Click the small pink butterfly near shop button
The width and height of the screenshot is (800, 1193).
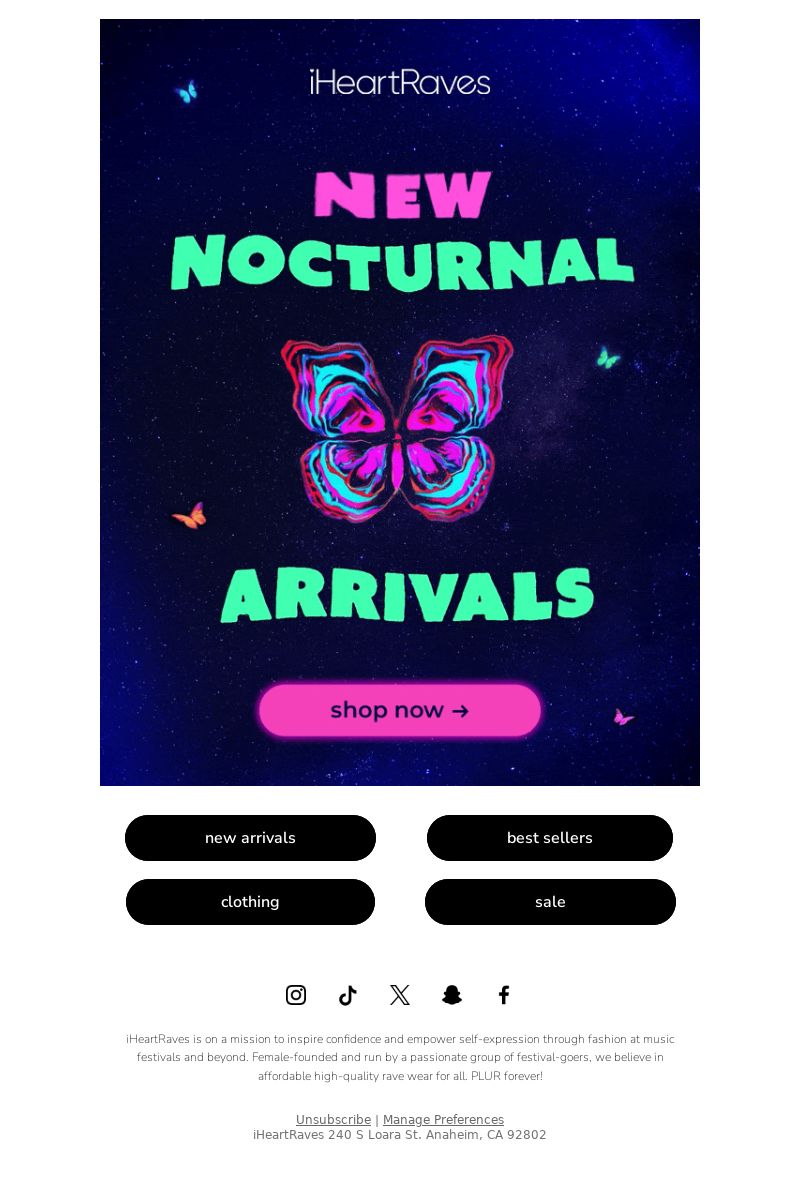pyautogui.click(x=623, y=717)
